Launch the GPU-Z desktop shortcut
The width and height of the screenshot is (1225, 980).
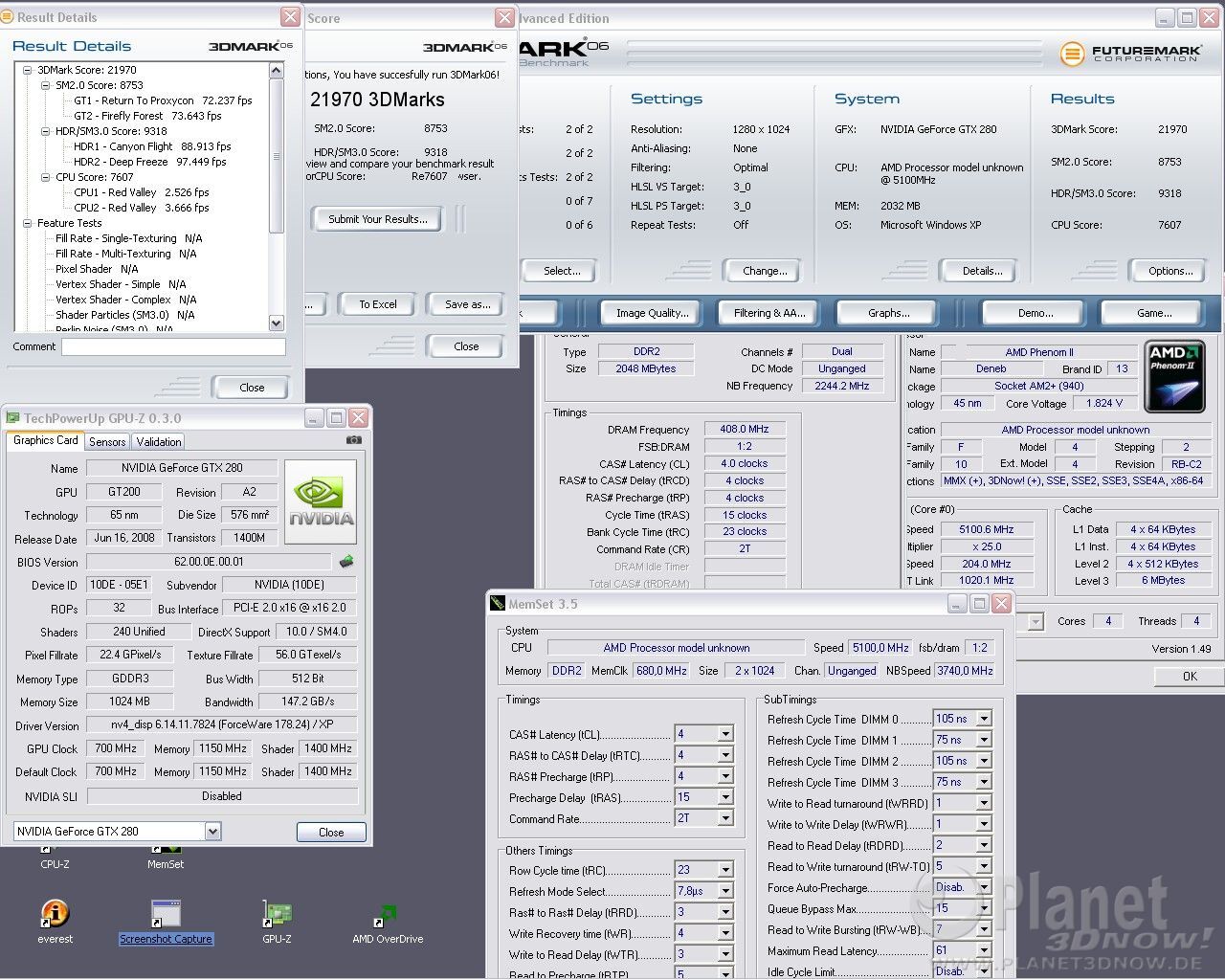(x=277, y=915)
